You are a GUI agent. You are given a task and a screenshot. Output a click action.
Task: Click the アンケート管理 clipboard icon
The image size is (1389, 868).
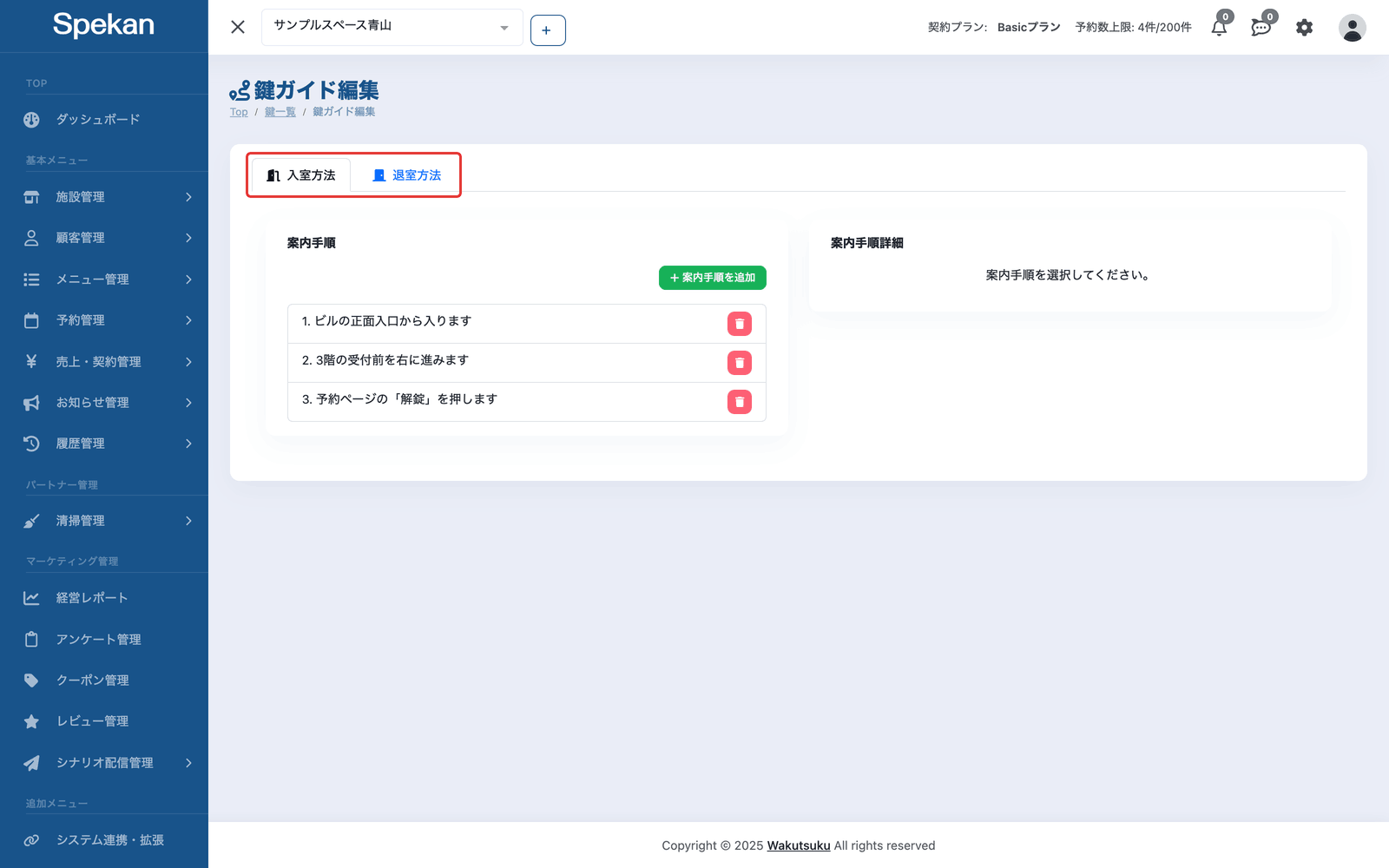pos(31,640)
